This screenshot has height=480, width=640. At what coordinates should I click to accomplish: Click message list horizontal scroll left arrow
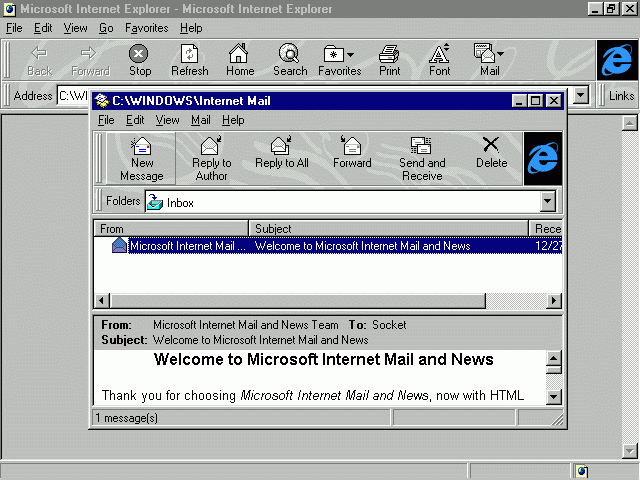pos(101,301)
